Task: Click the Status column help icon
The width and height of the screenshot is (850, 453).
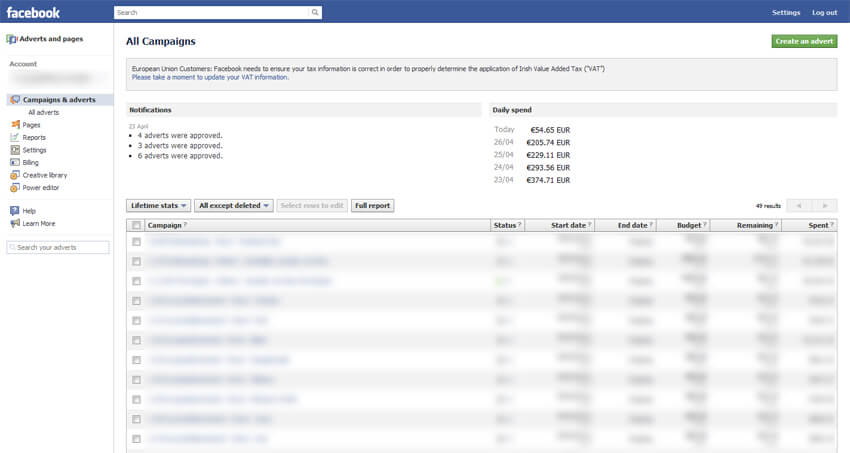Action: [520, 224]
